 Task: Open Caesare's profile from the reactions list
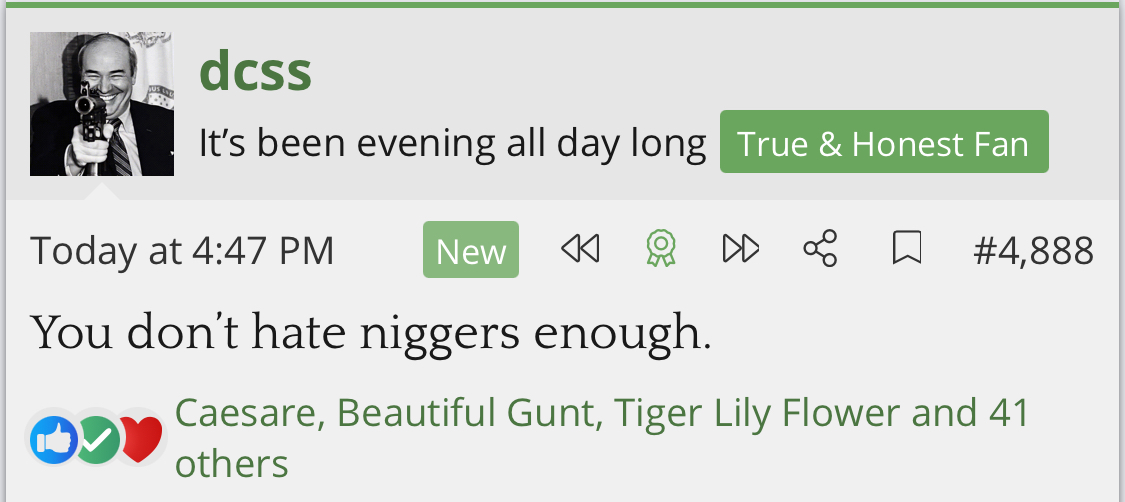249,412
